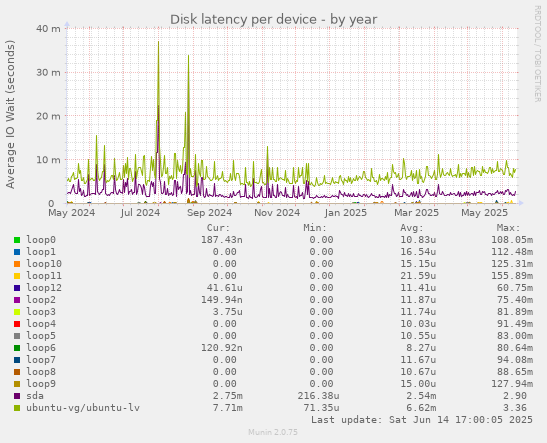The height and width of the screenshot is (443, 547).
Task: Click loop12 current value 41.61u
Action: pos(225,288)
